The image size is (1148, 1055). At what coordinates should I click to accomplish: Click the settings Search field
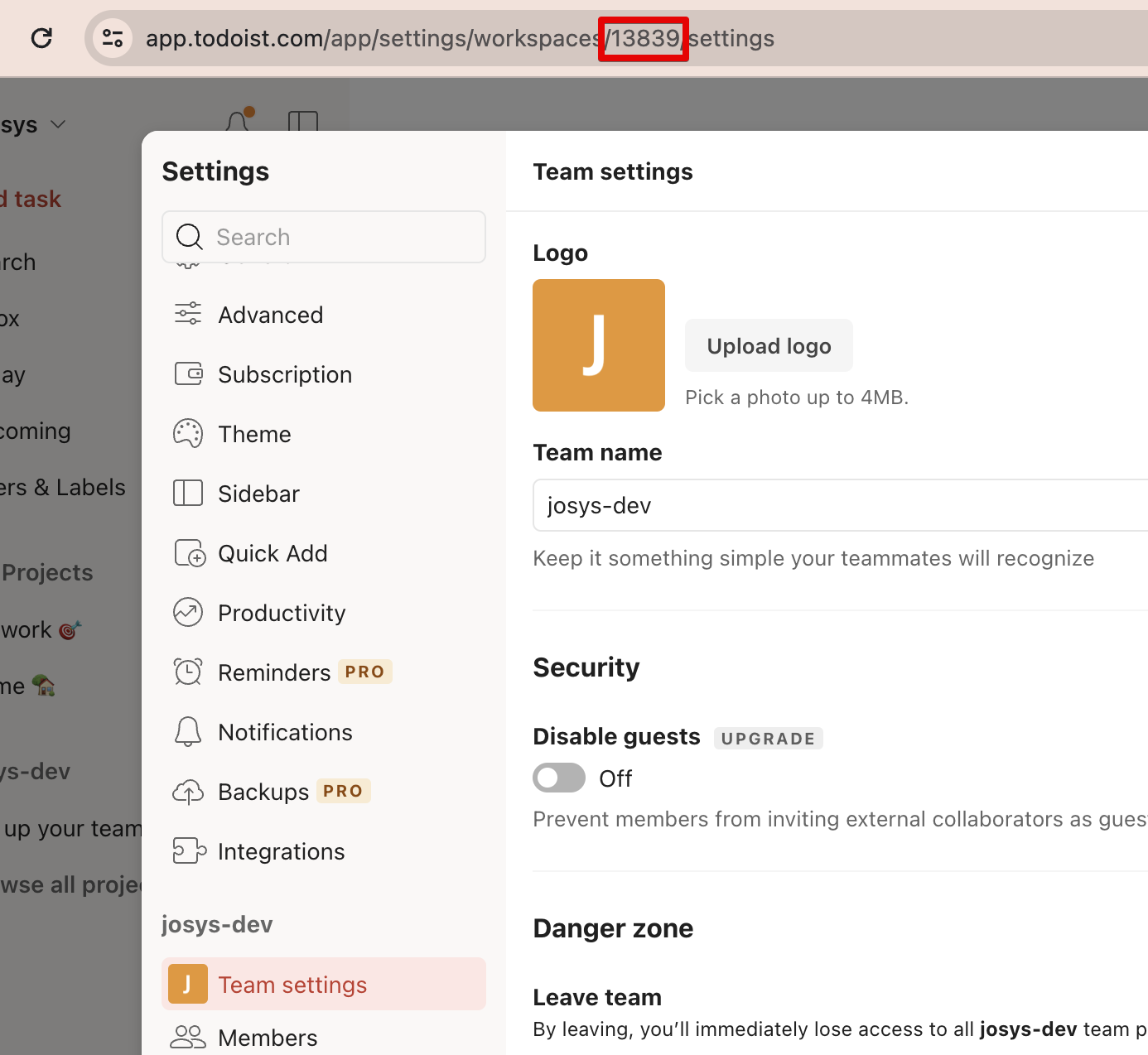pos(324,237)
